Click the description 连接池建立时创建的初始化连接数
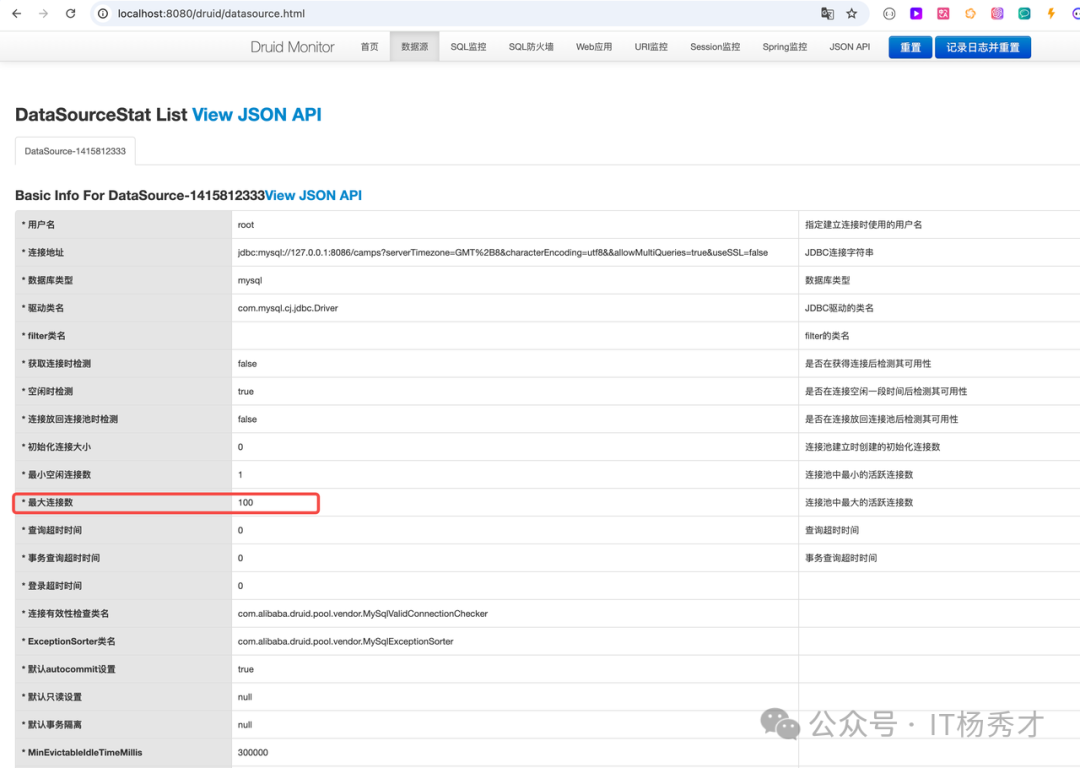The width and height of the screenshot is (1080, 768). point(872,446)
